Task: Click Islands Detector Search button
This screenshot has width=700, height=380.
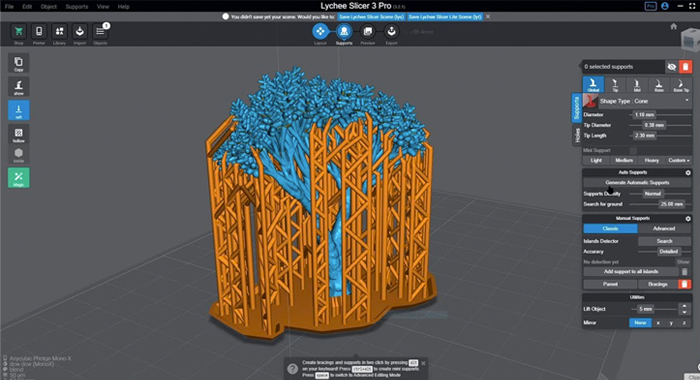Action: coord(664,241)
